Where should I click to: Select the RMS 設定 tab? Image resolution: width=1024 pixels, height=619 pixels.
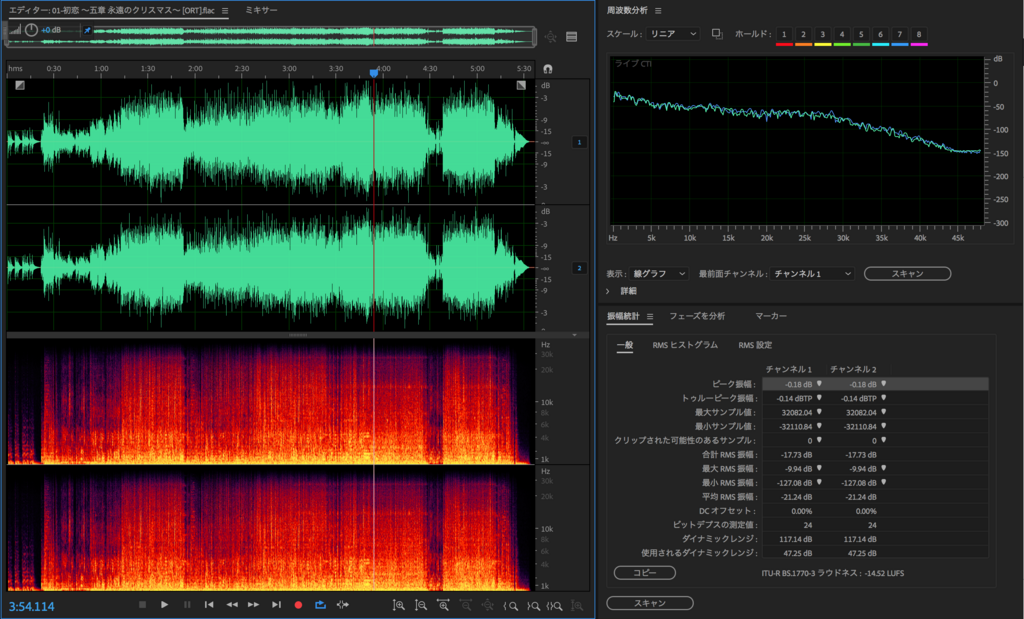755,345
